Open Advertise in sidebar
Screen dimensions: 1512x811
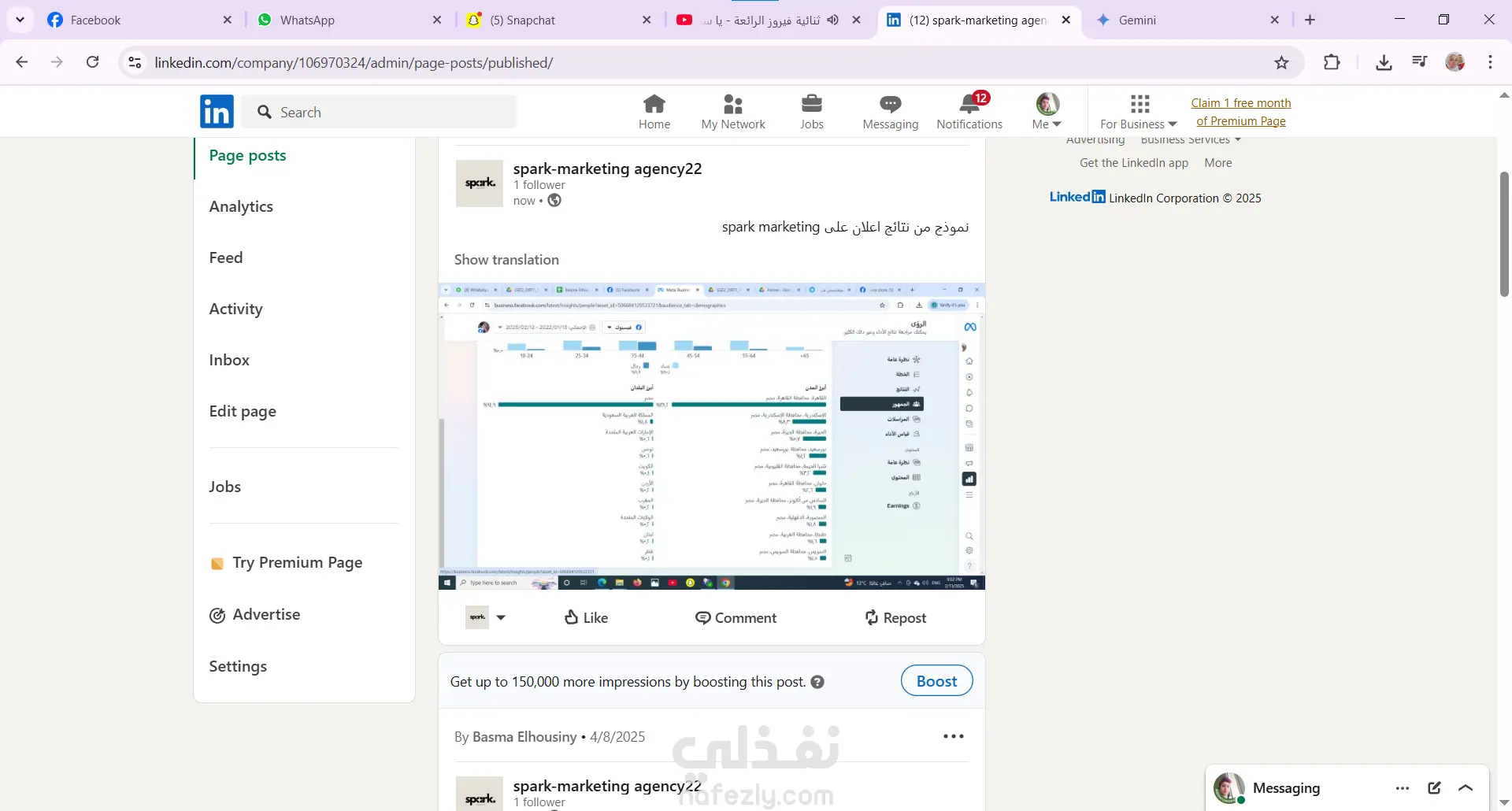point(254,615)
